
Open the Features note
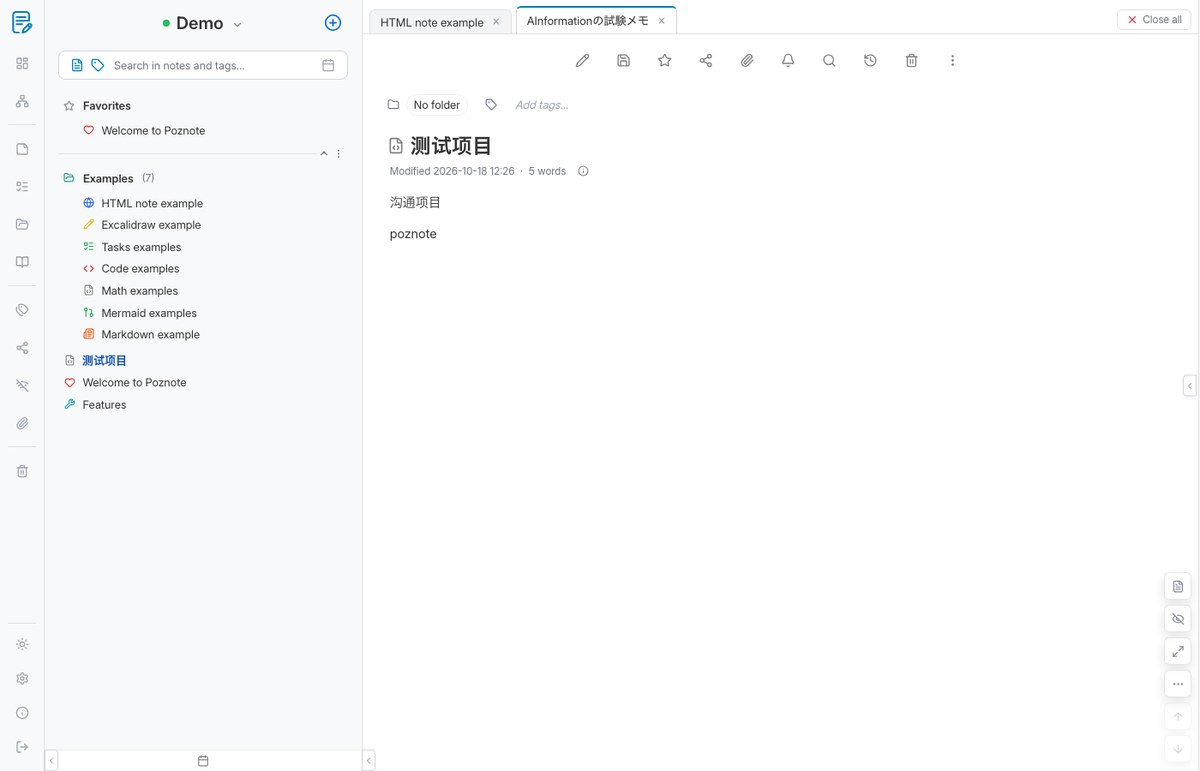pyautogui.click(x=104, y=404)
